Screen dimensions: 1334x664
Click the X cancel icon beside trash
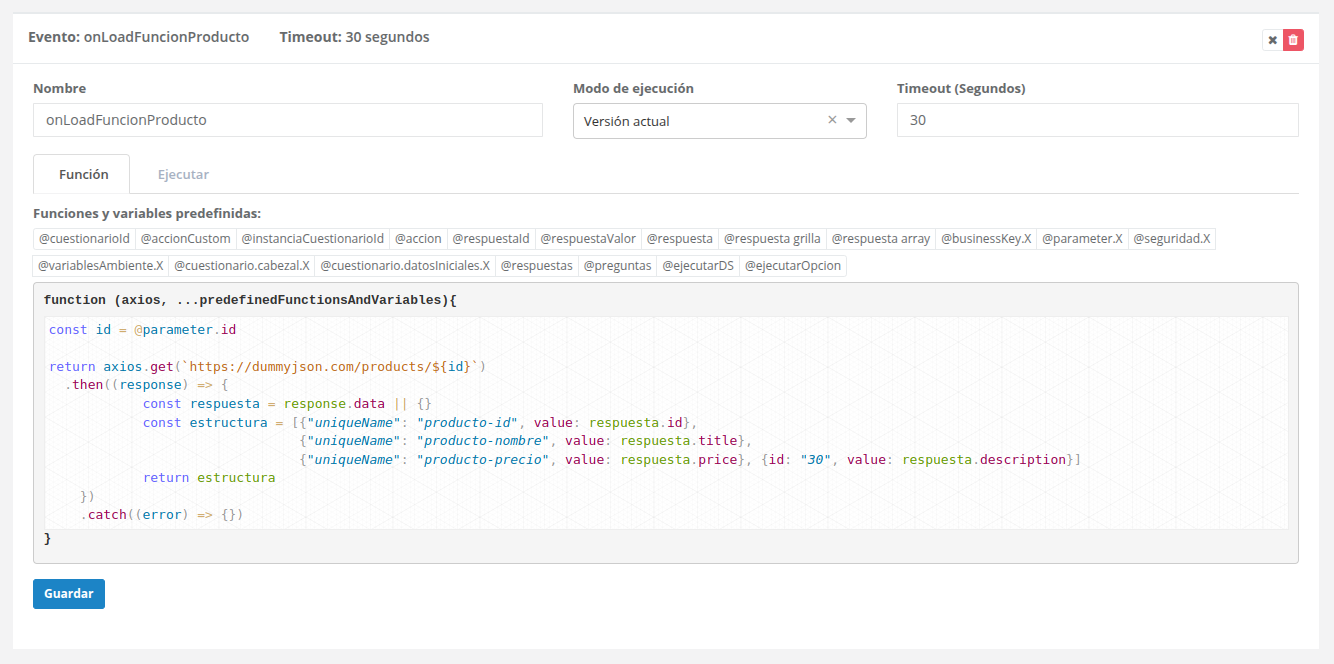pos(1272,40)
